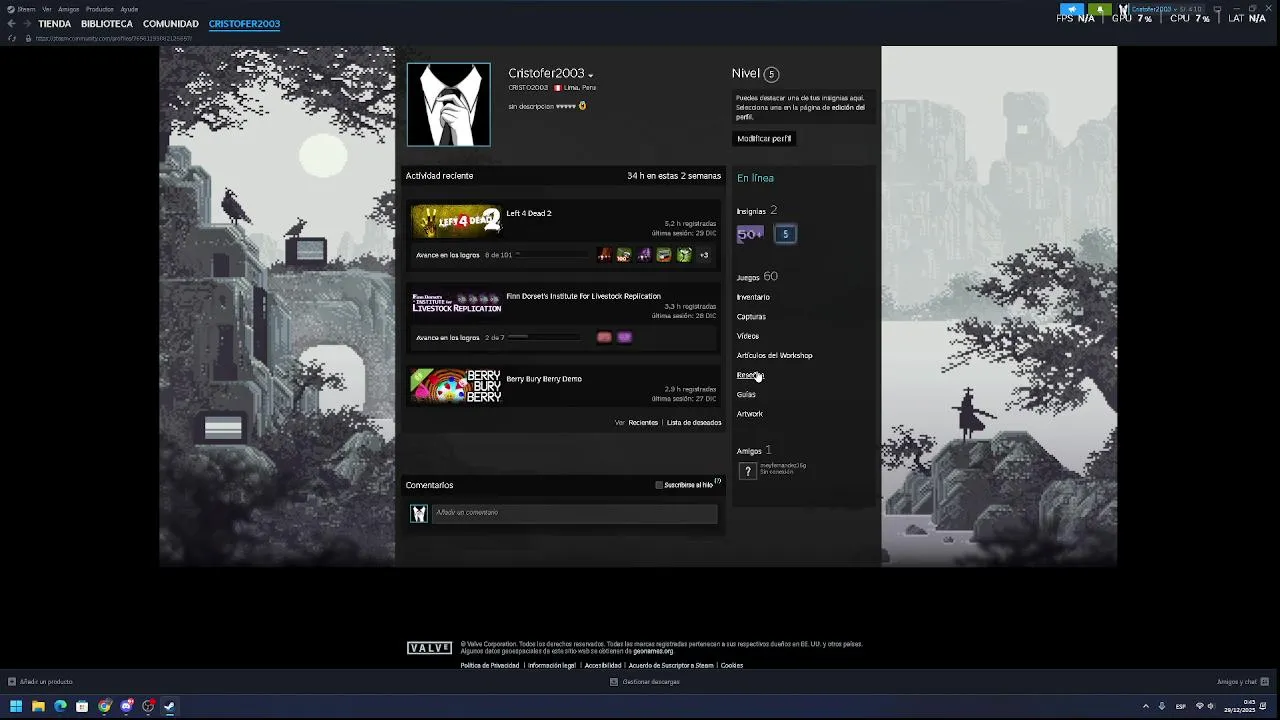Go to the TIENDA tab
Viewport: 1280px width, 720px height.
coord(55,24)
